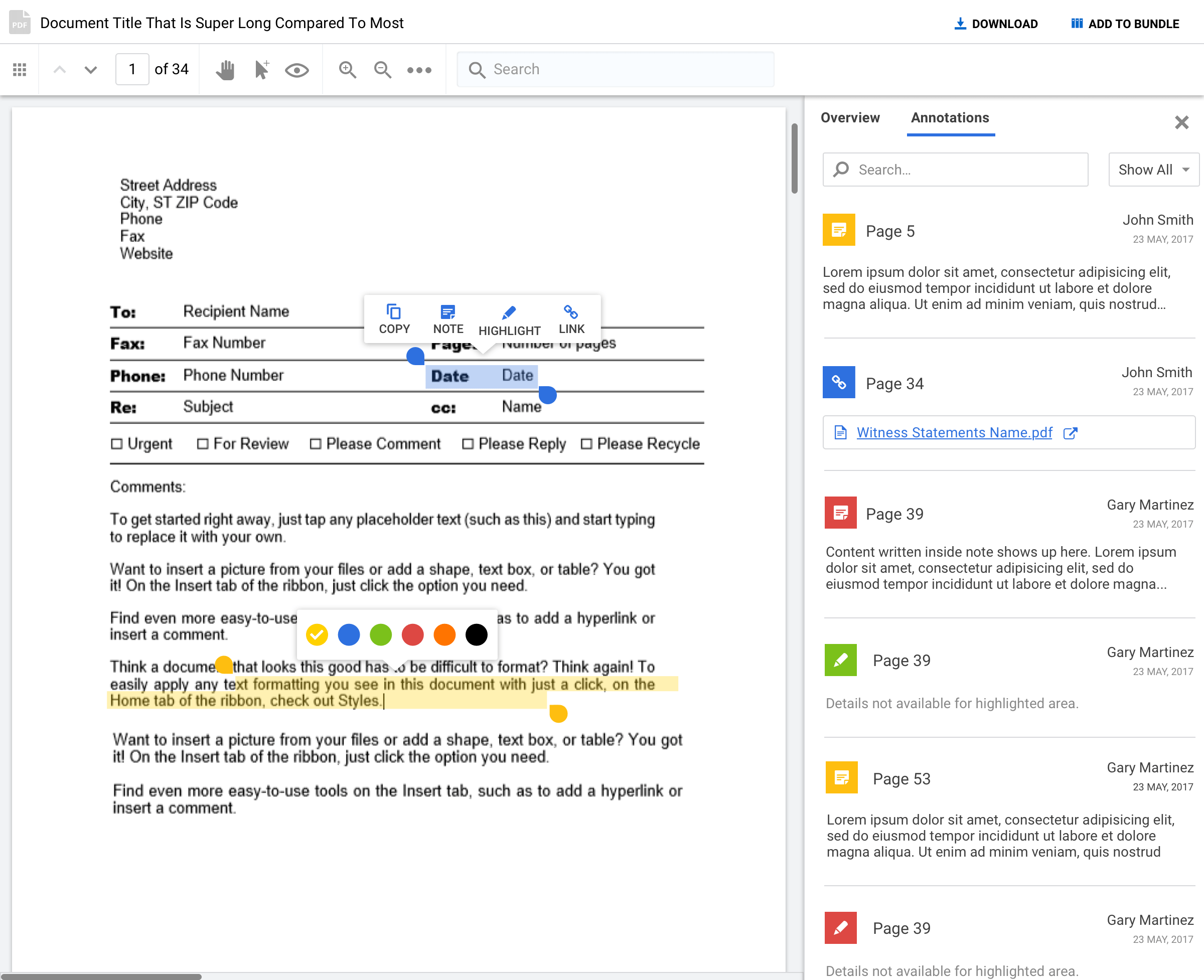Click the Copy icon in popup
This screenshot has height=980, width=1204.
click(394, 319)
